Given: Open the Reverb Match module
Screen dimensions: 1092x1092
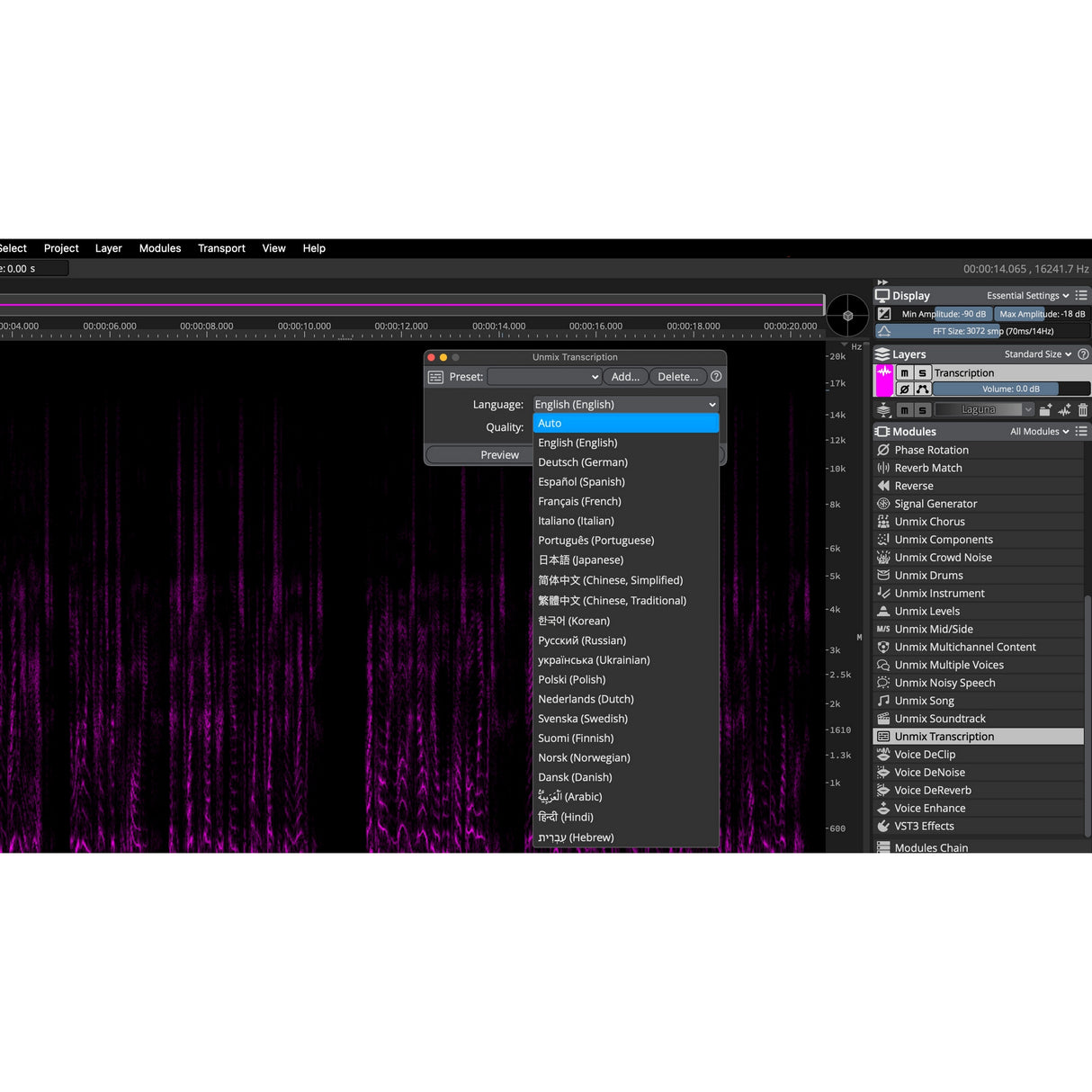Looking at the screenshot, I should click(x=928, y=467).
